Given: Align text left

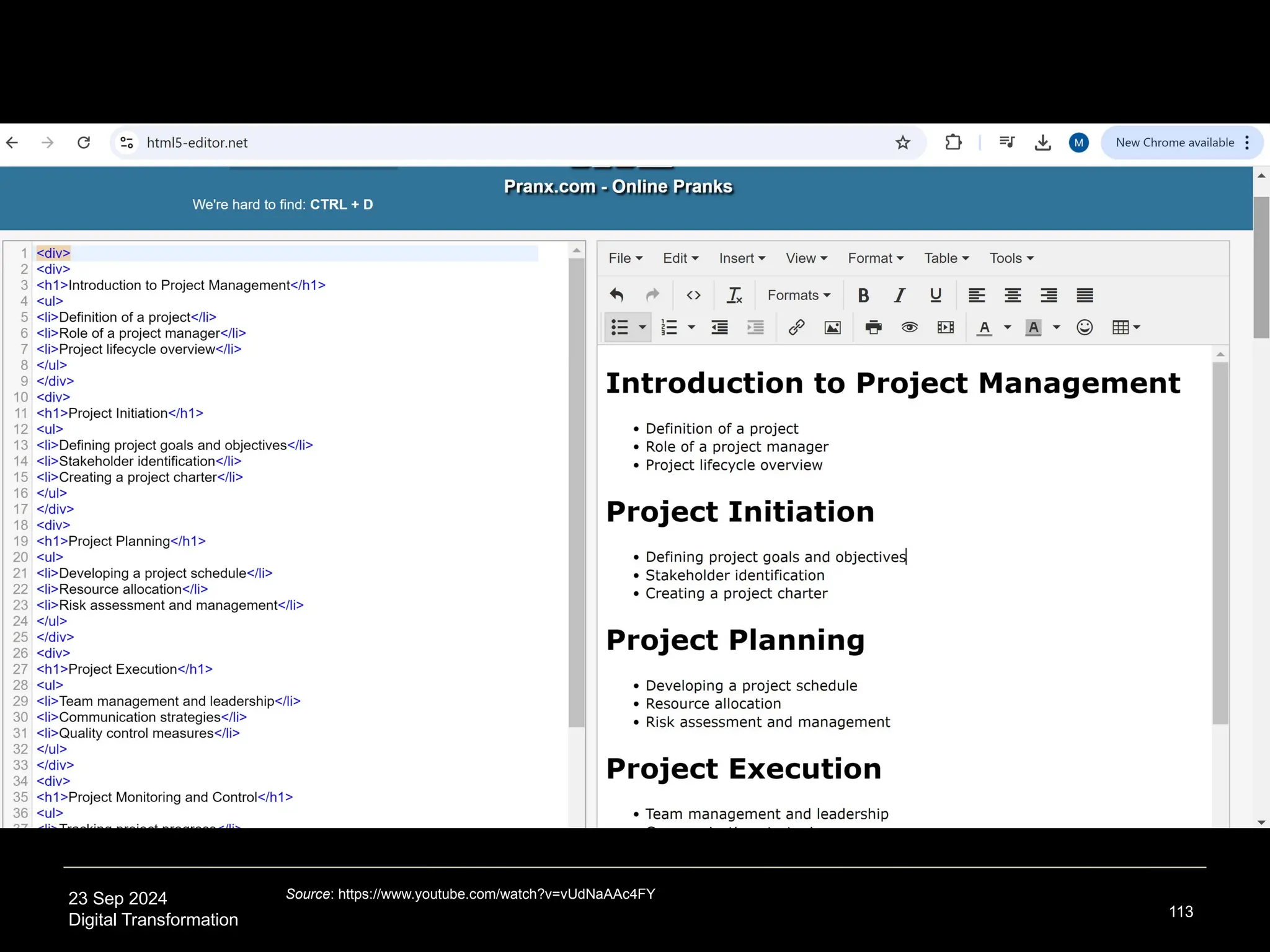Looking at the screenshot, I should (x=977, y=295).
